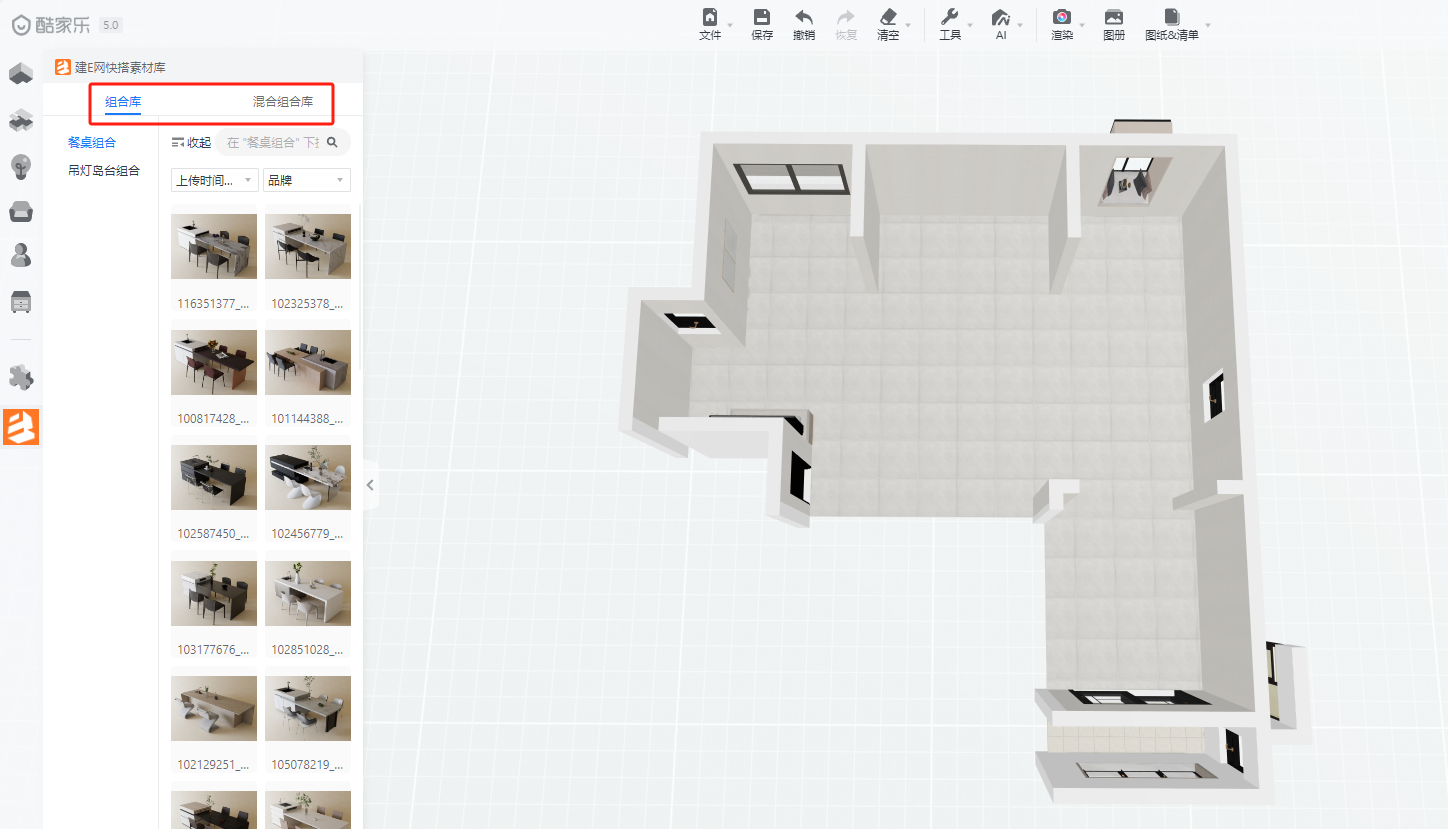Click the lightbulb icon in left sidebar
1448x829 pixels.
[21, 166]
